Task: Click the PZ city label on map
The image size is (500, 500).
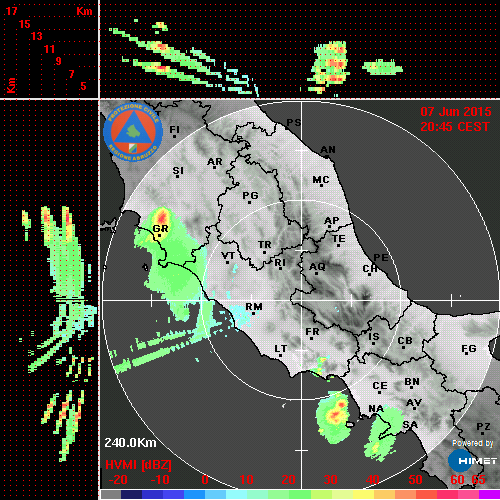Action: 483,427
